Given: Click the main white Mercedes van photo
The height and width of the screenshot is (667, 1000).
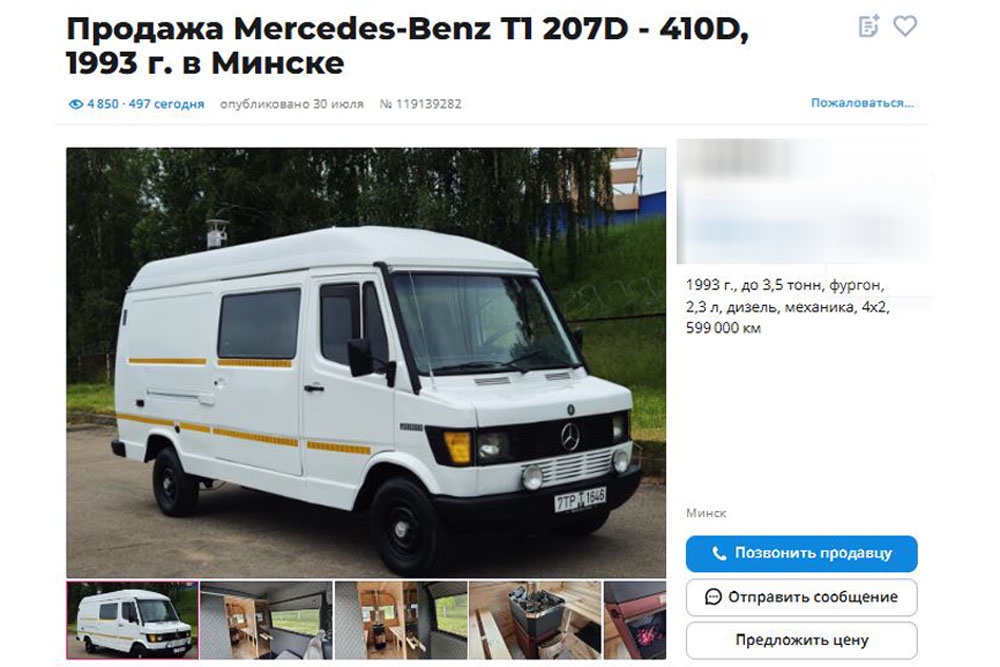Looking at the screenshot, I should (x=366, y=363).
